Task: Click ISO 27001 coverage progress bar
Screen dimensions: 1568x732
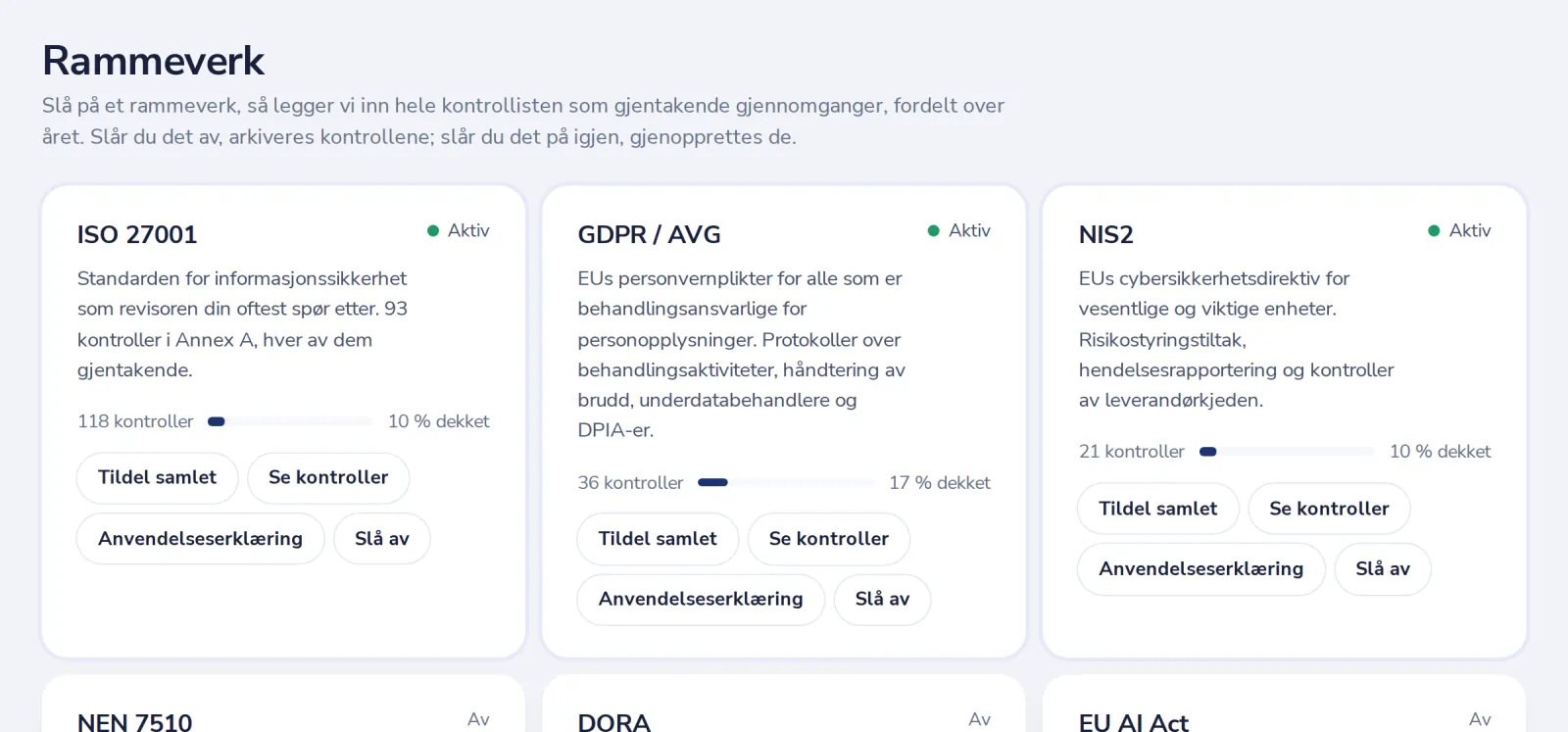Action: click(290, 421)
